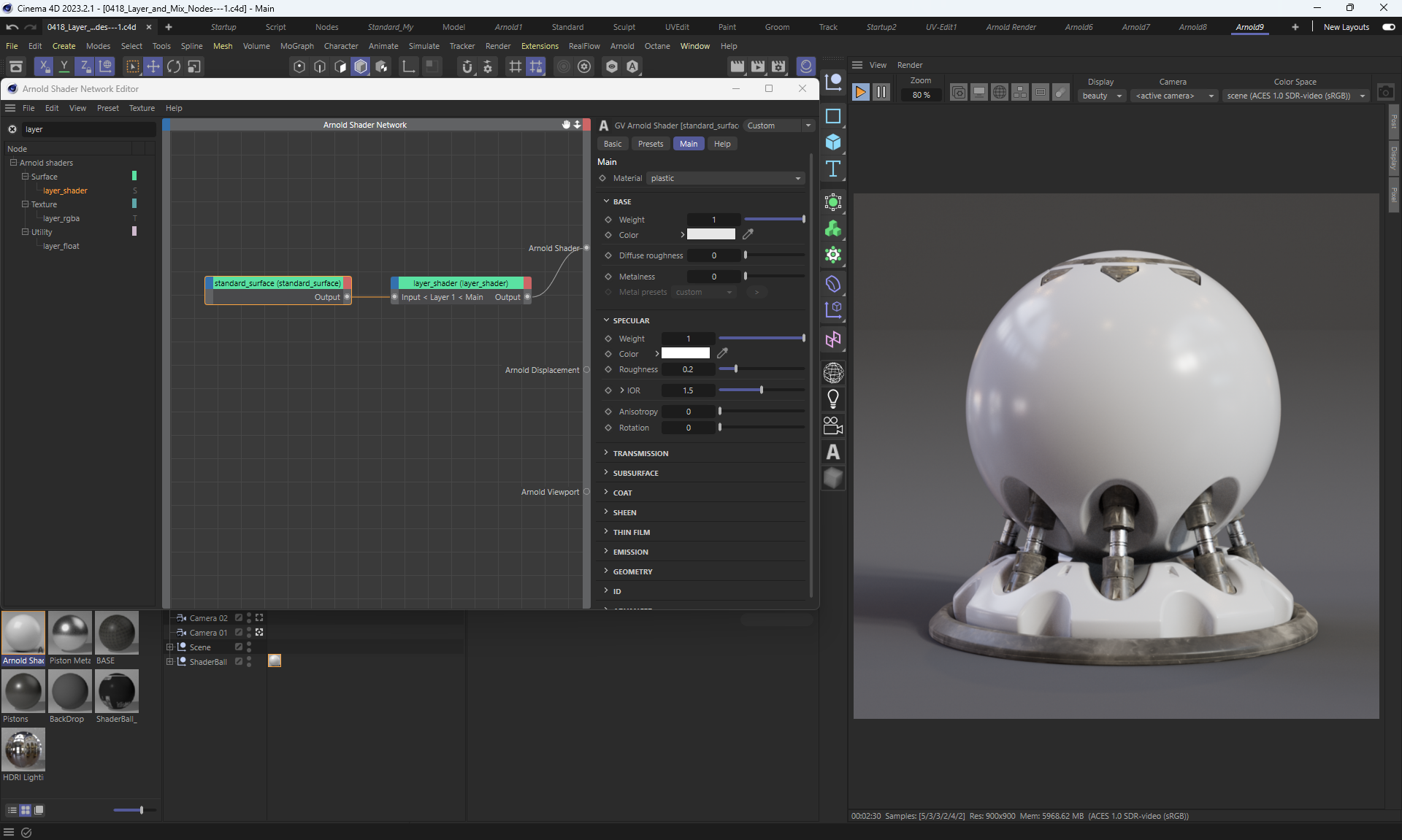Toggle New Layouts switch

pyautogui.click(x=1388, y=27)
